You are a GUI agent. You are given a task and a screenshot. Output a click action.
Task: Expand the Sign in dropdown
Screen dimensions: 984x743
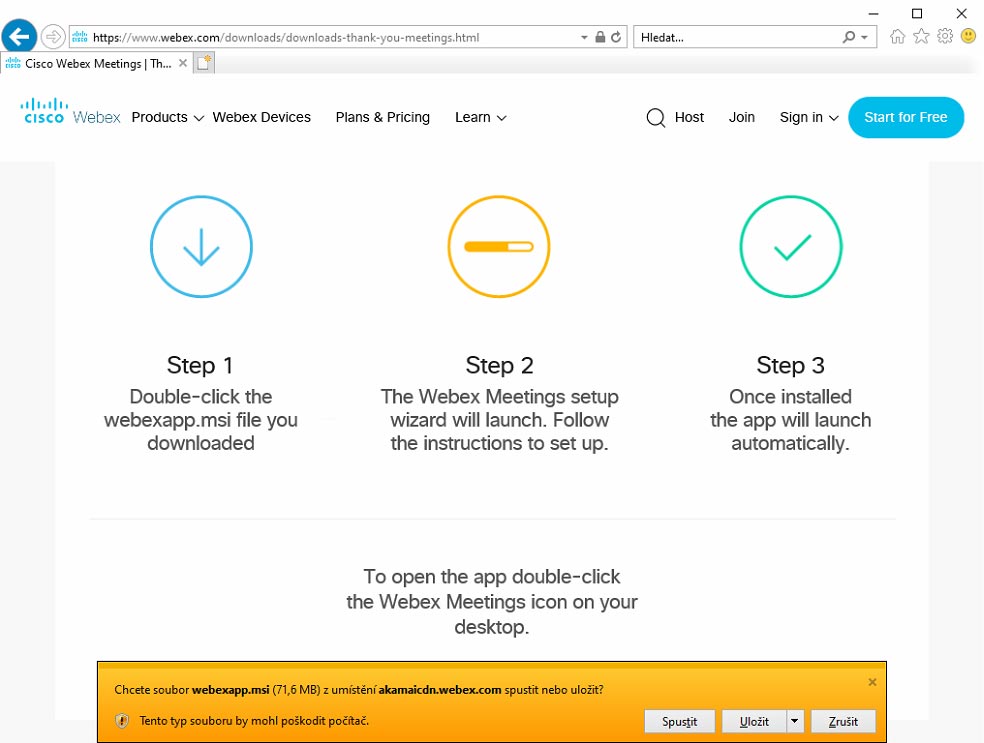tap(809, 117)
